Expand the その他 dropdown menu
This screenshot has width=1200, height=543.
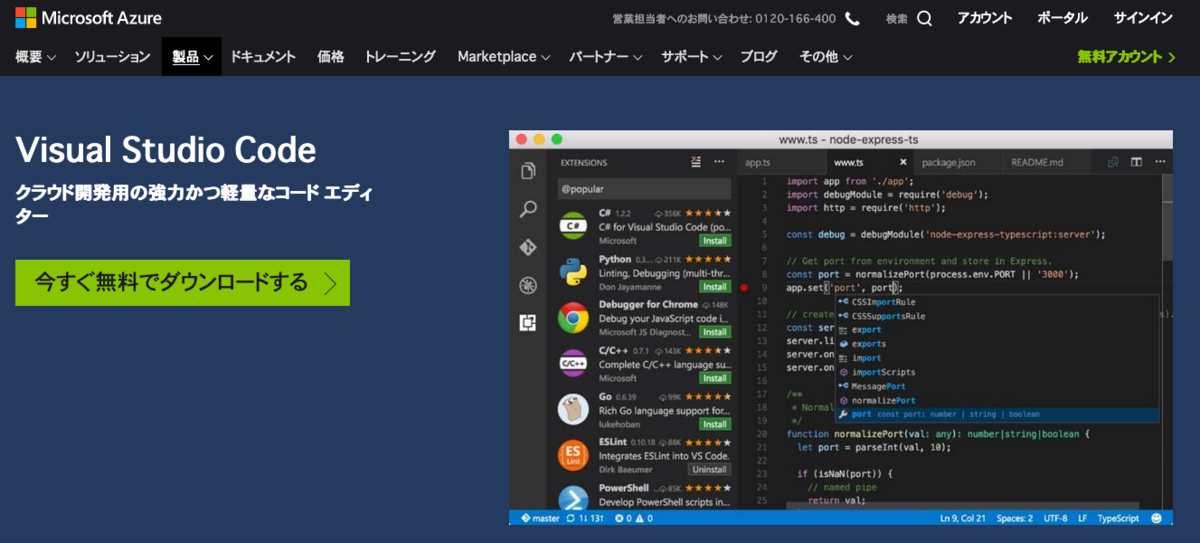825,57
